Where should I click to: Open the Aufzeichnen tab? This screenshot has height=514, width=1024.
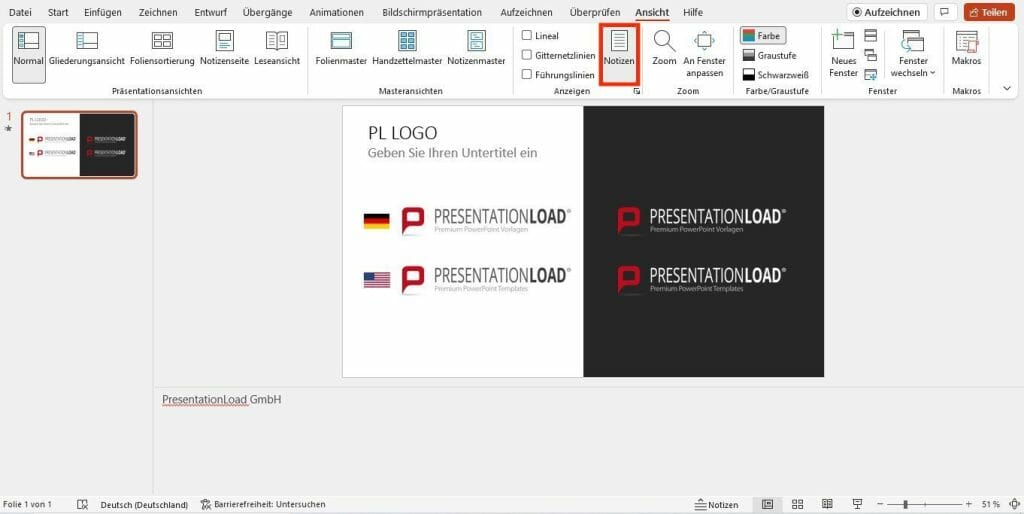[x=526, y=12]
